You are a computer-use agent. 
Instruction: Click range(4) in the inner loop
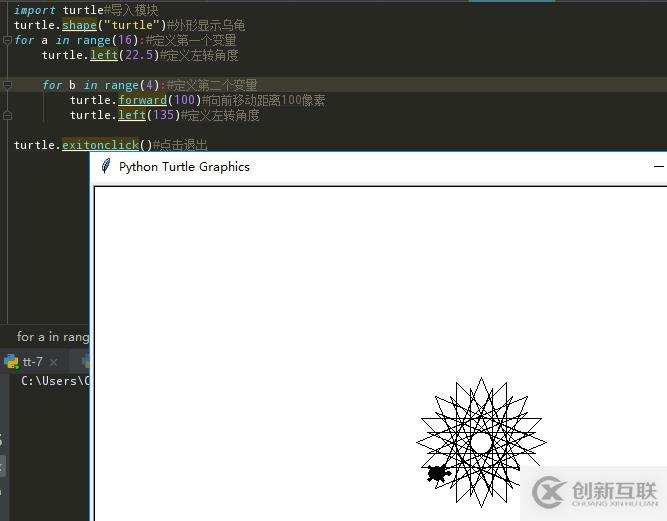point(132,85)
